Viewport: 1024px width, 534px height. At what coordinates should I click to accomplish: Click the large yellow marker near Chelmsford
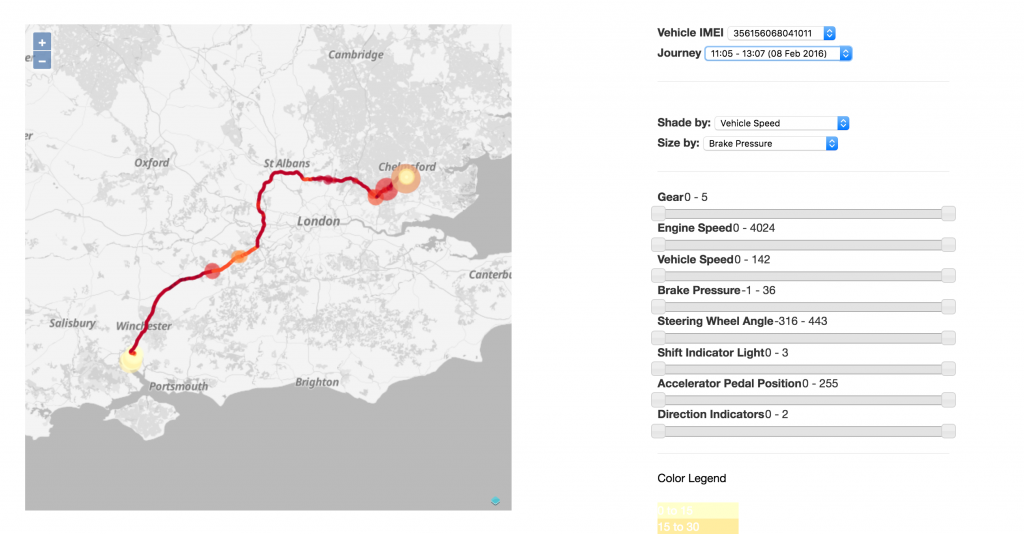[406, 178]
